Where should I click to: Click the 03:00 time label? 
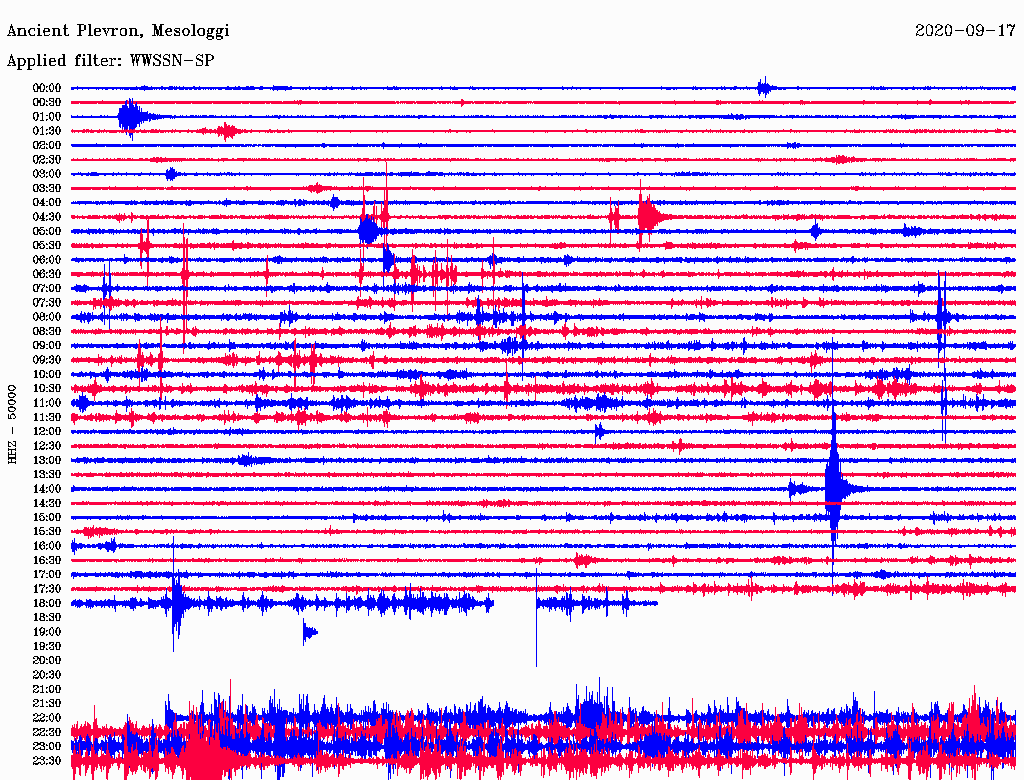47,174
